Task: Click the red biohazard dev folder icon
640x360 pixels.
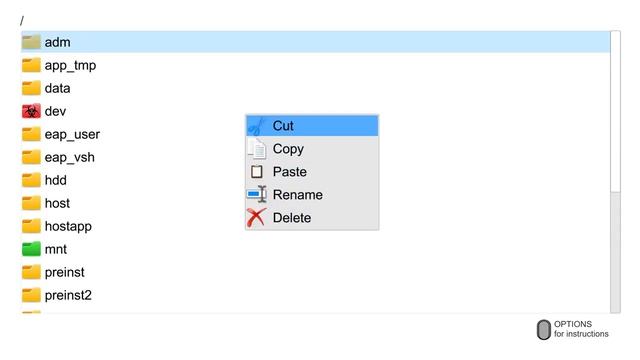Action: coord(31,111)
